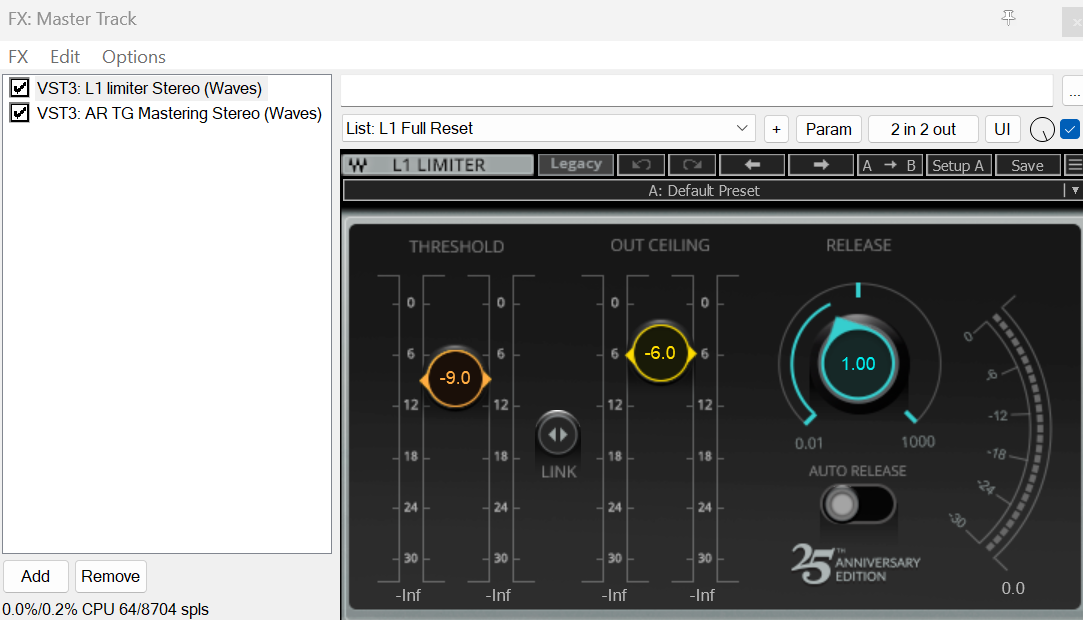Adjust the wet/dry mix knob

pyautogui.click(x=1042, y=129)
